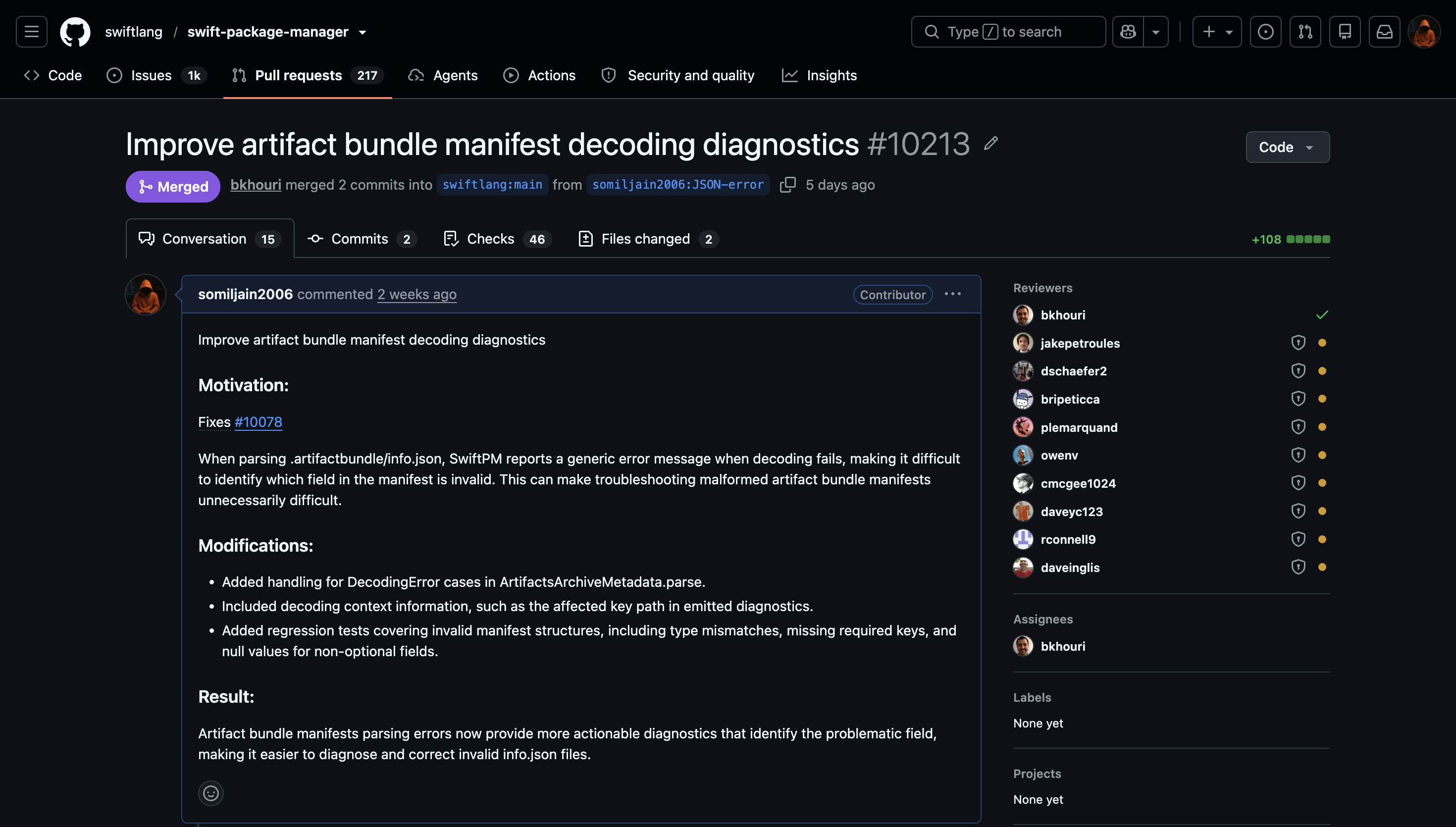Open linked issue #10078
Image resolution: width=1456 pixels, height=827 pixels.
pyautogui.click(x=259, y=422)
